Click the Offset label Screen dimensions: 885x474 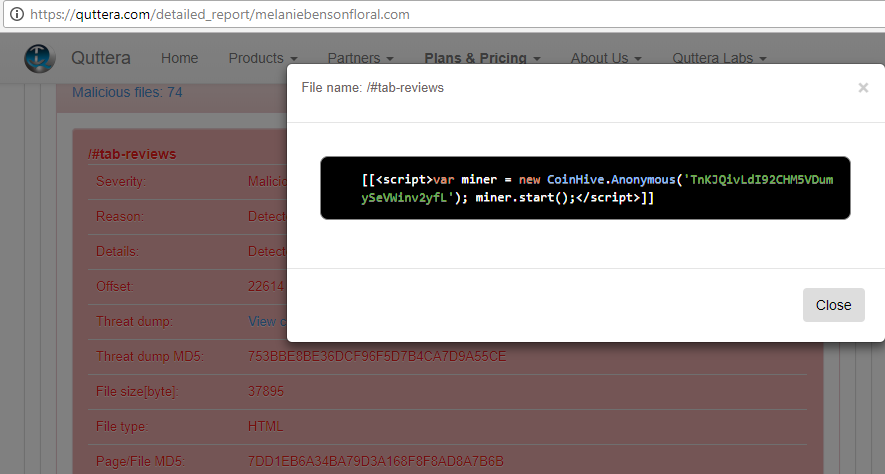point(115,287)
